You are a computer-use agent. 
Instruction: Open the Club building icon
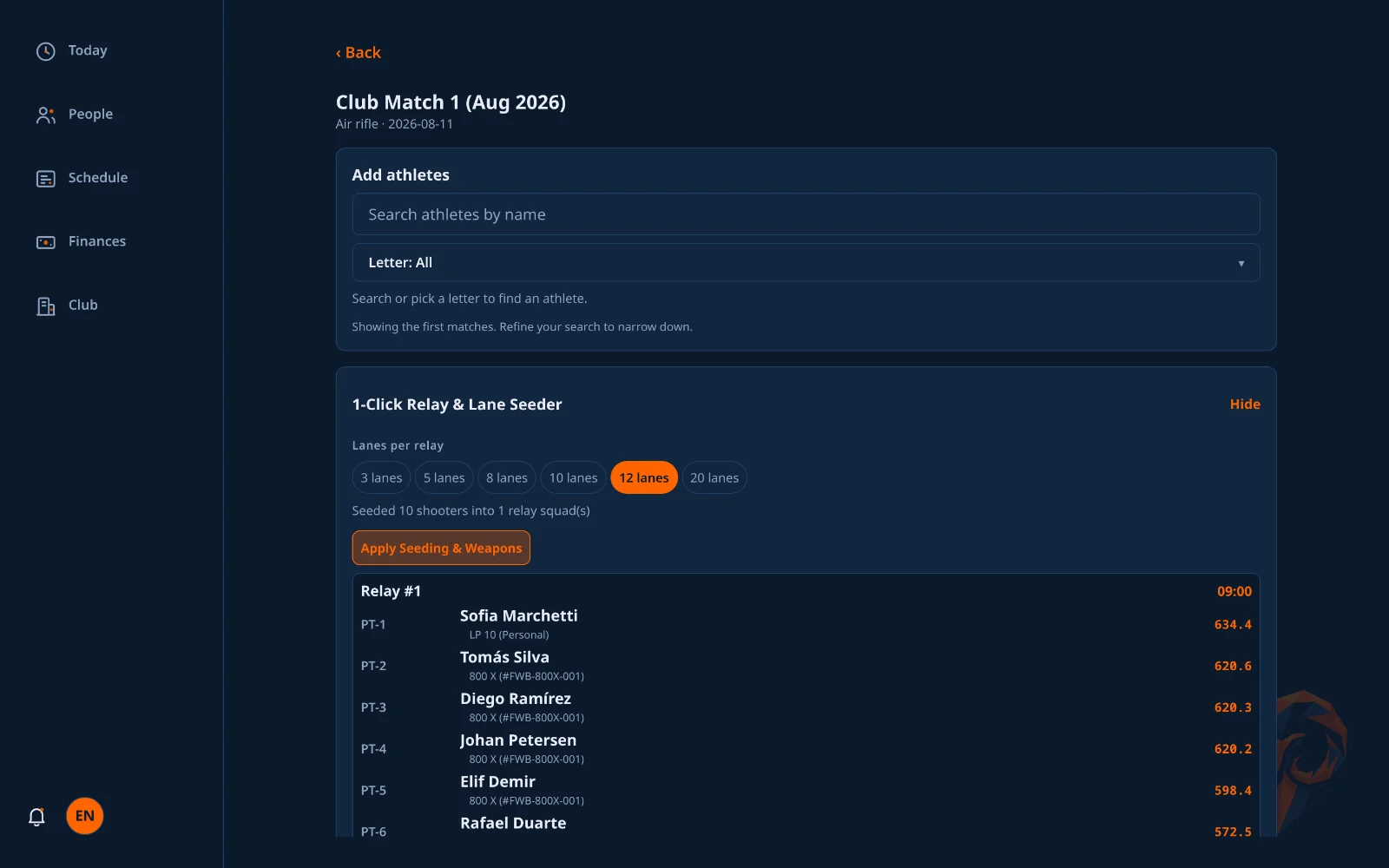pyautogui.click(x=46, y=306)
